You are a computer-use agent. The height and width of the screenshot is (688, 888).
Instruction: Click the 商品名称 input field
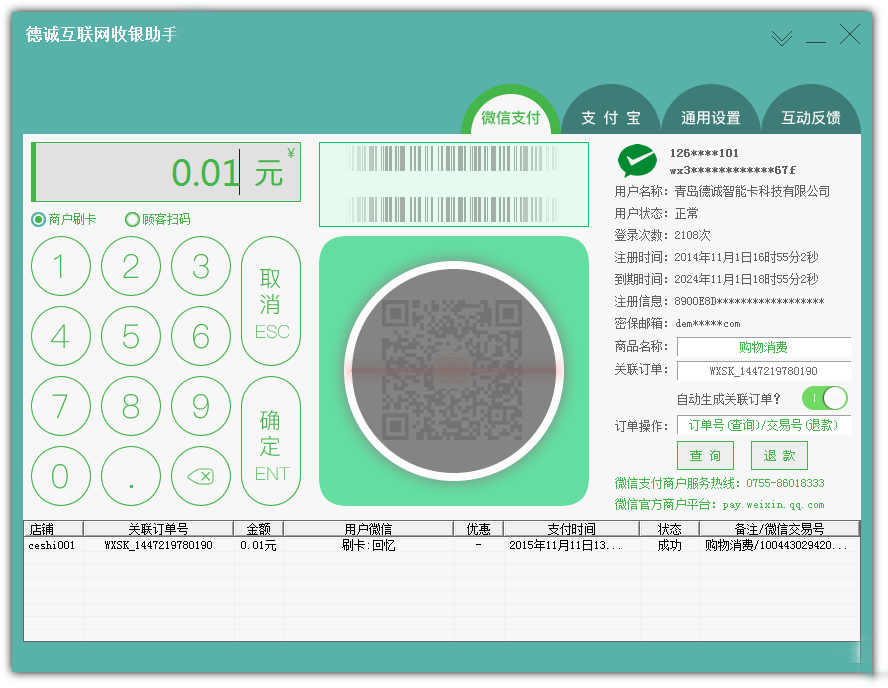click(x=763, y=347)
